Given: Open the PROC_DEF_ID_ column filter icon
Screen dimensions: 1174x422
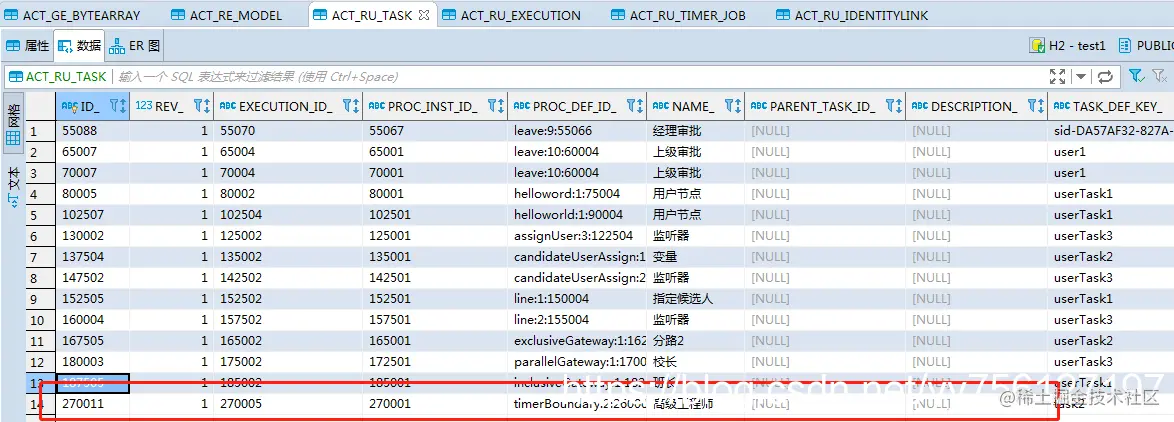Looking at the screenshot, I should tap(630, 106).
